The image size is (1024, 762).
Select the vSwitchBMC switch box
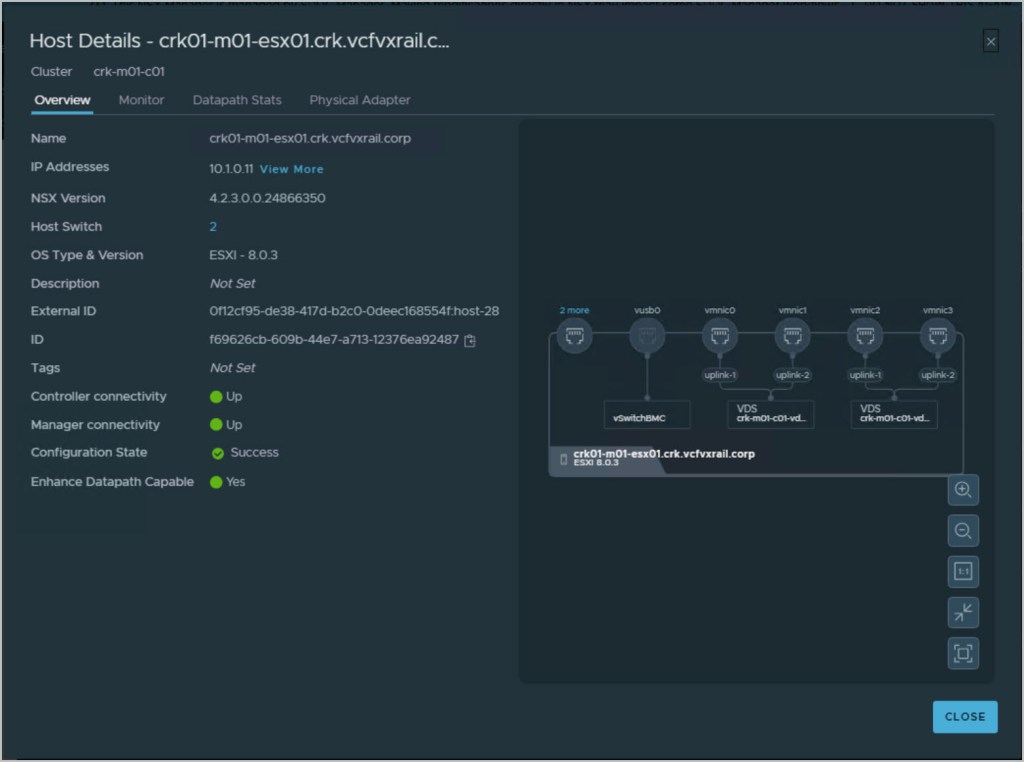[x=647, y=414]
